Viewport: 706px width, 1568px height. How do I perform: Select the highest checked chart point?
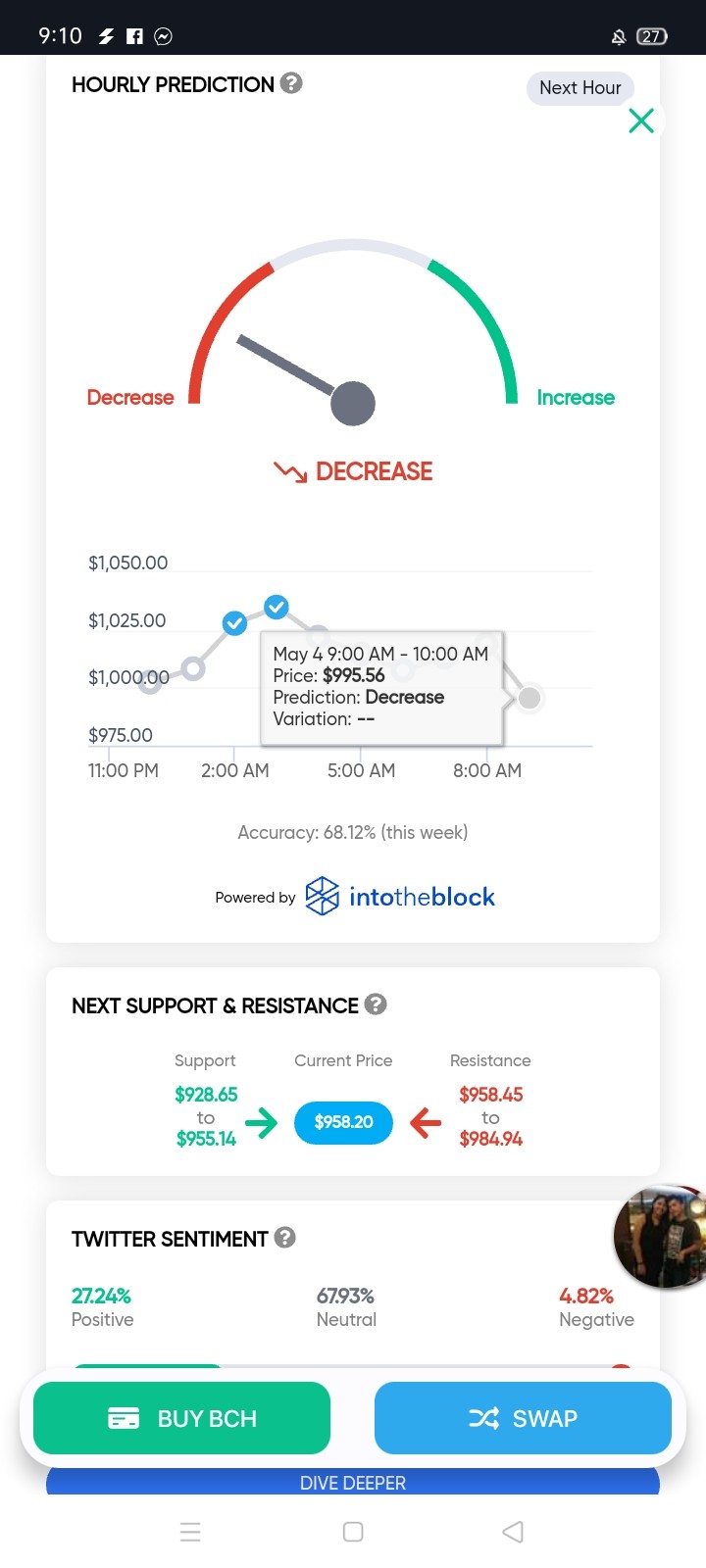tap(277, 607)
